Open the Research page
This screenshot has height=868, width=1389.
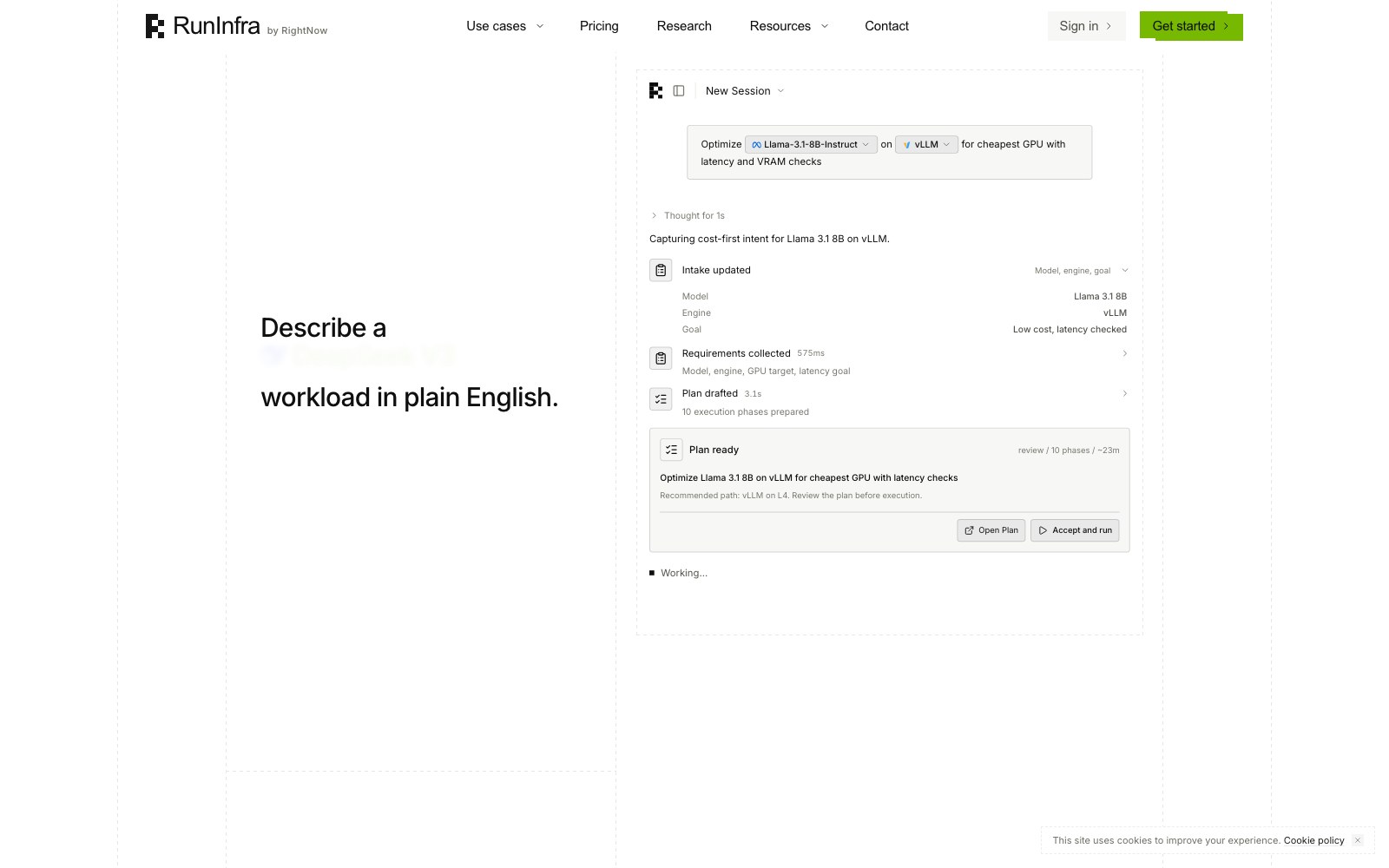coord(684,26)
